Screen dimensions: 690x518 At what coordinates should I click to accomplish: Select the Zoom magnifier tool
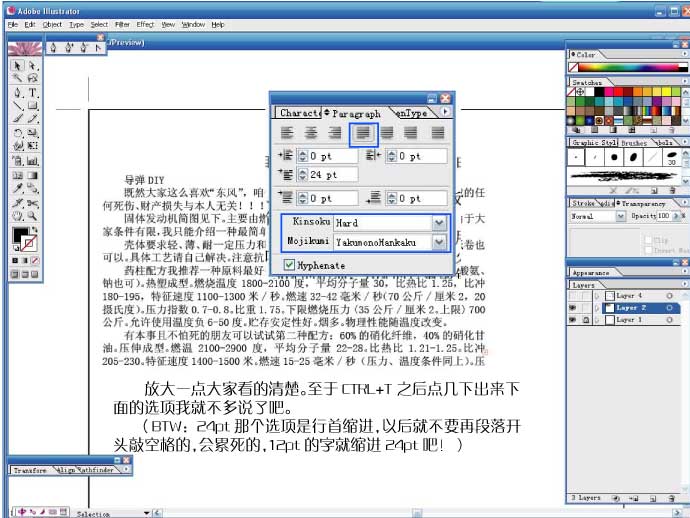click(x=33, y=216)
